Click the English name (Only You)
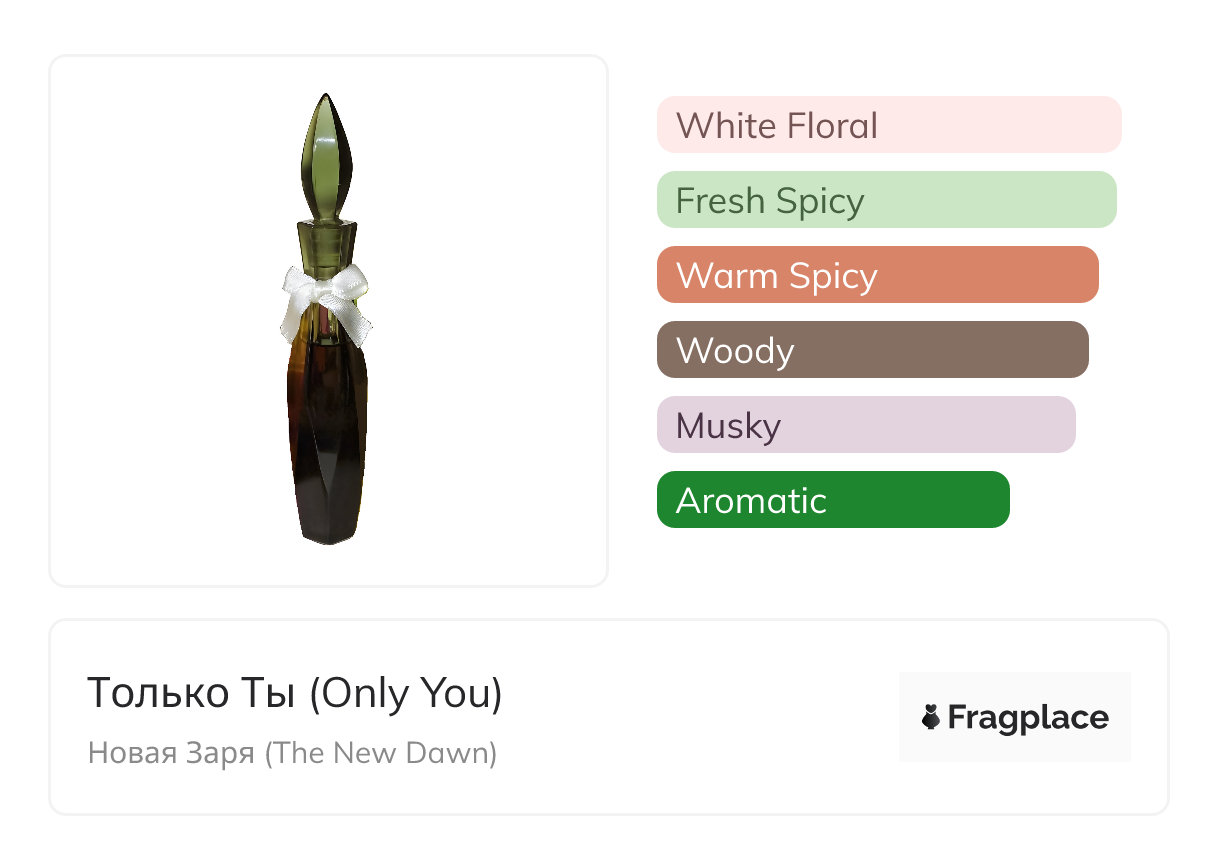The image size is (1218, 864). click(x=406, y=693)
